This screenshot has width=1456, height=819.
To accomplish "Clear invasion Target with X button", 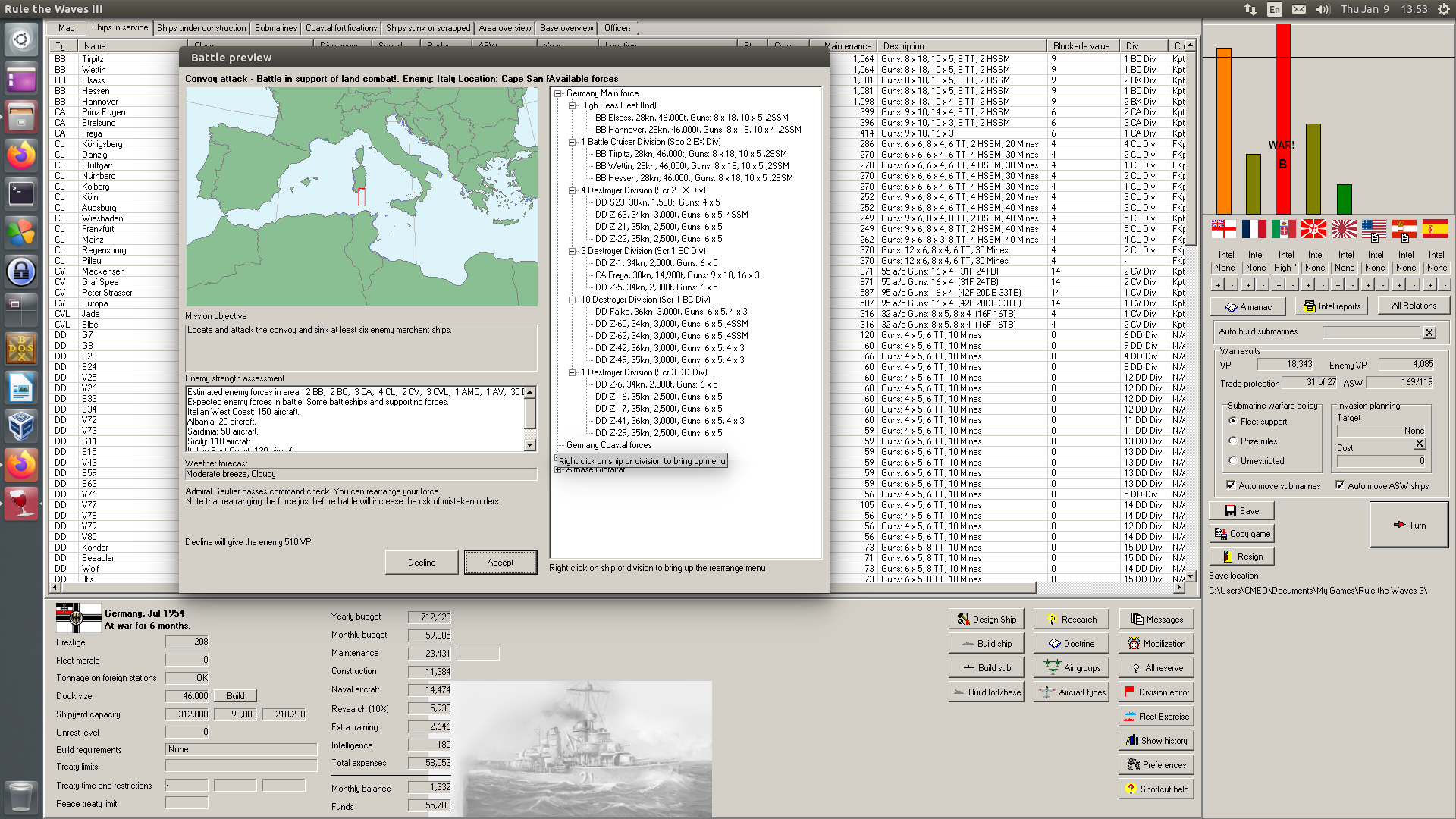I will [1420, 444].
